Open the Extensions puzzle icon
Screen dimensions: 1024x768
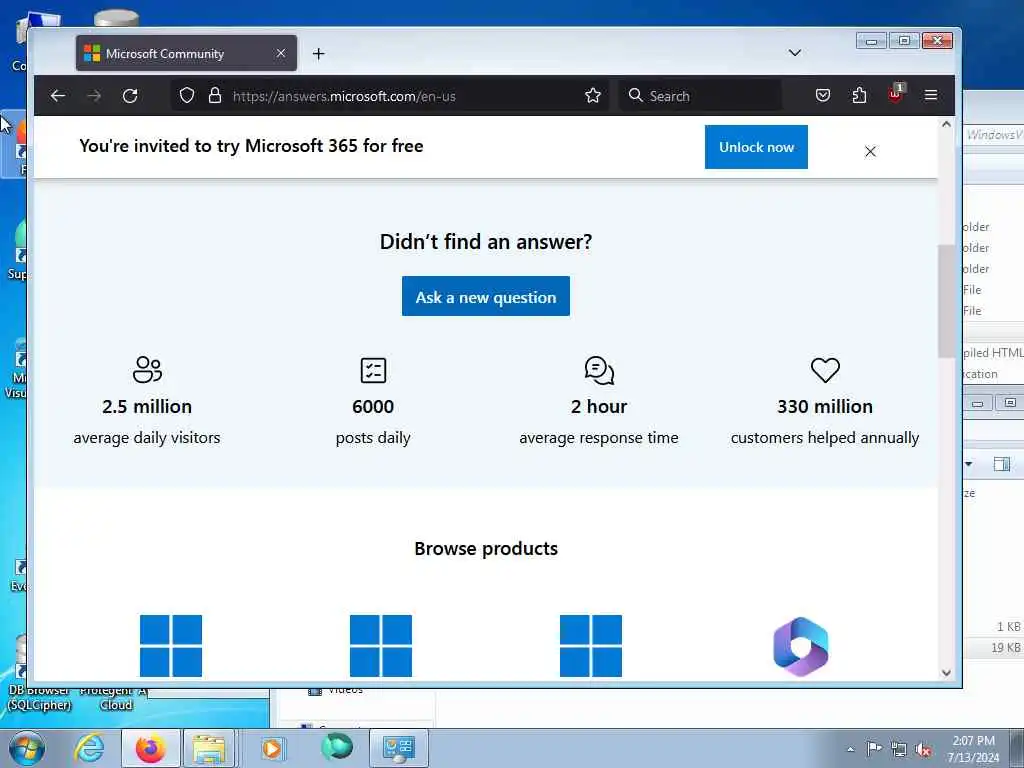(859, 96)
